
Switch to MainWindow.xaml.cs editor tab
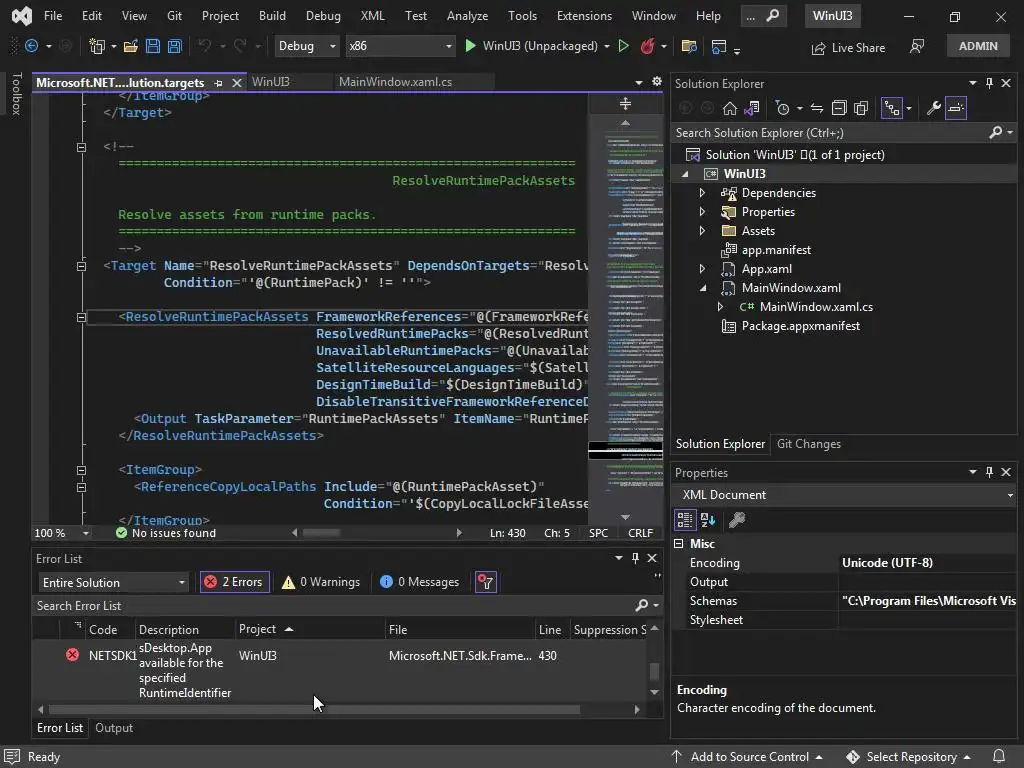tap(395, 82)
